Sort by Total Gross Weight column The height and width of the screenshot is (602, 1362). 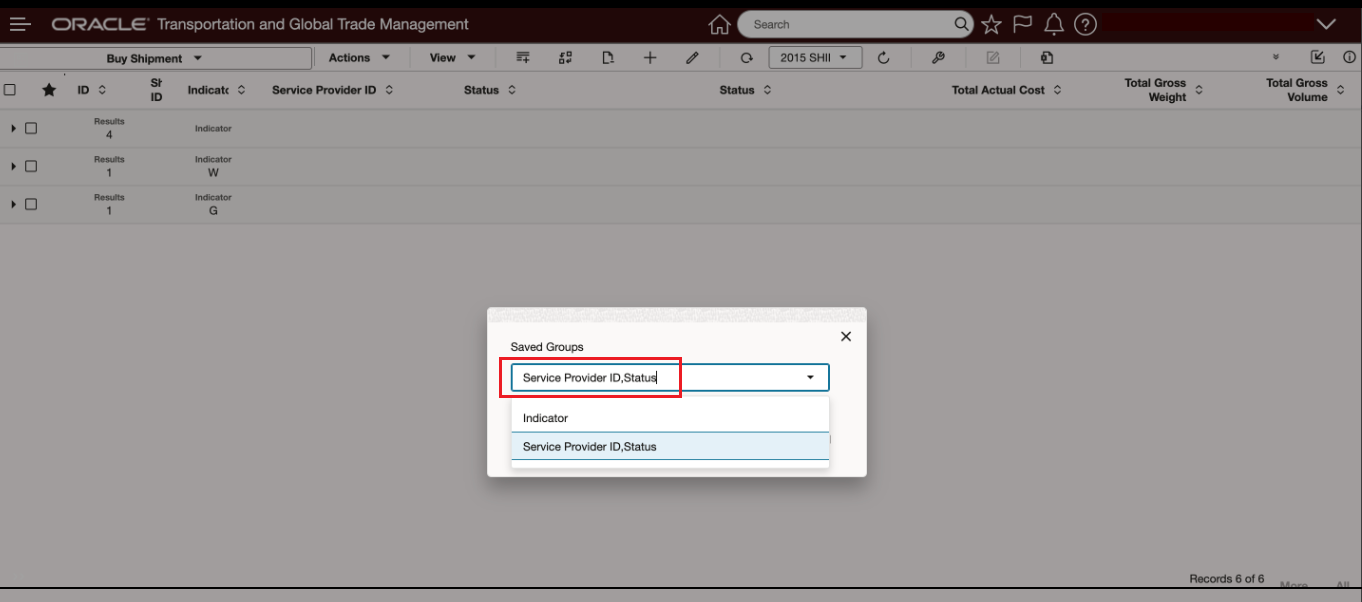click(x=1199, y=90)
